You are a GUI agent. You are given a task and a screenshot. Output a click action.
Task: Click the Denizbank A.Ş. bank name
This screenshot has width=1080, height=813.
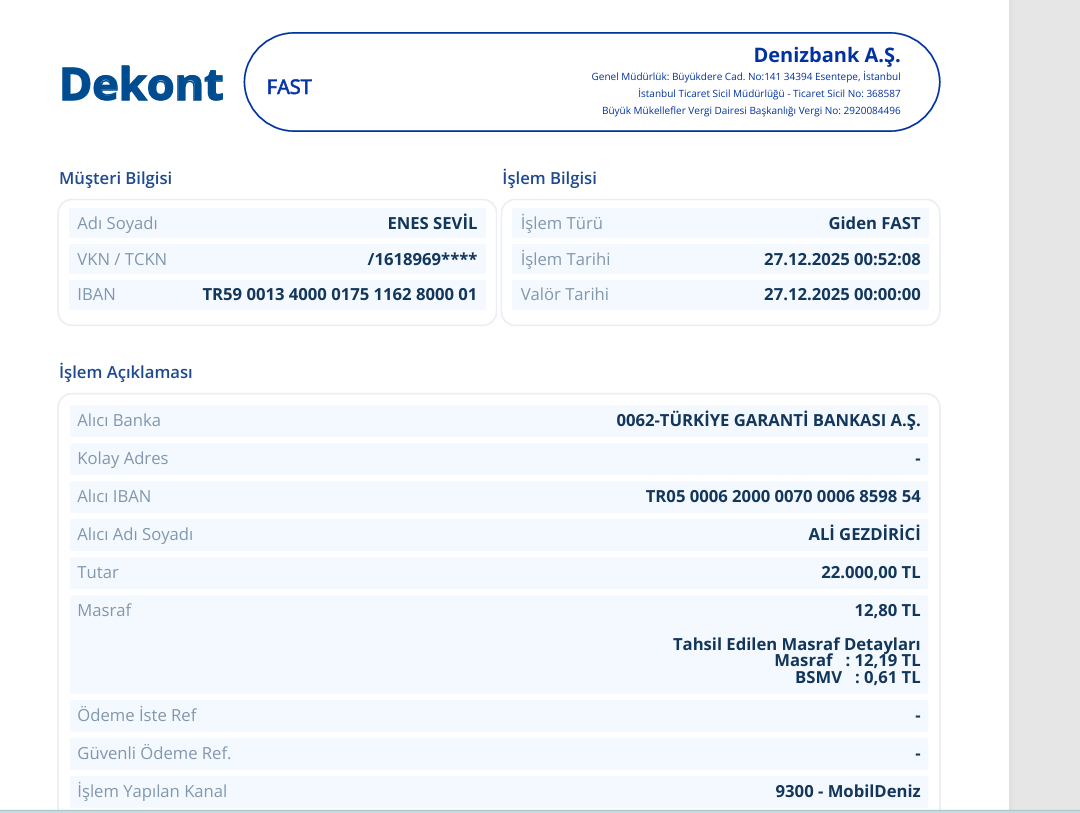click(827, 55)
